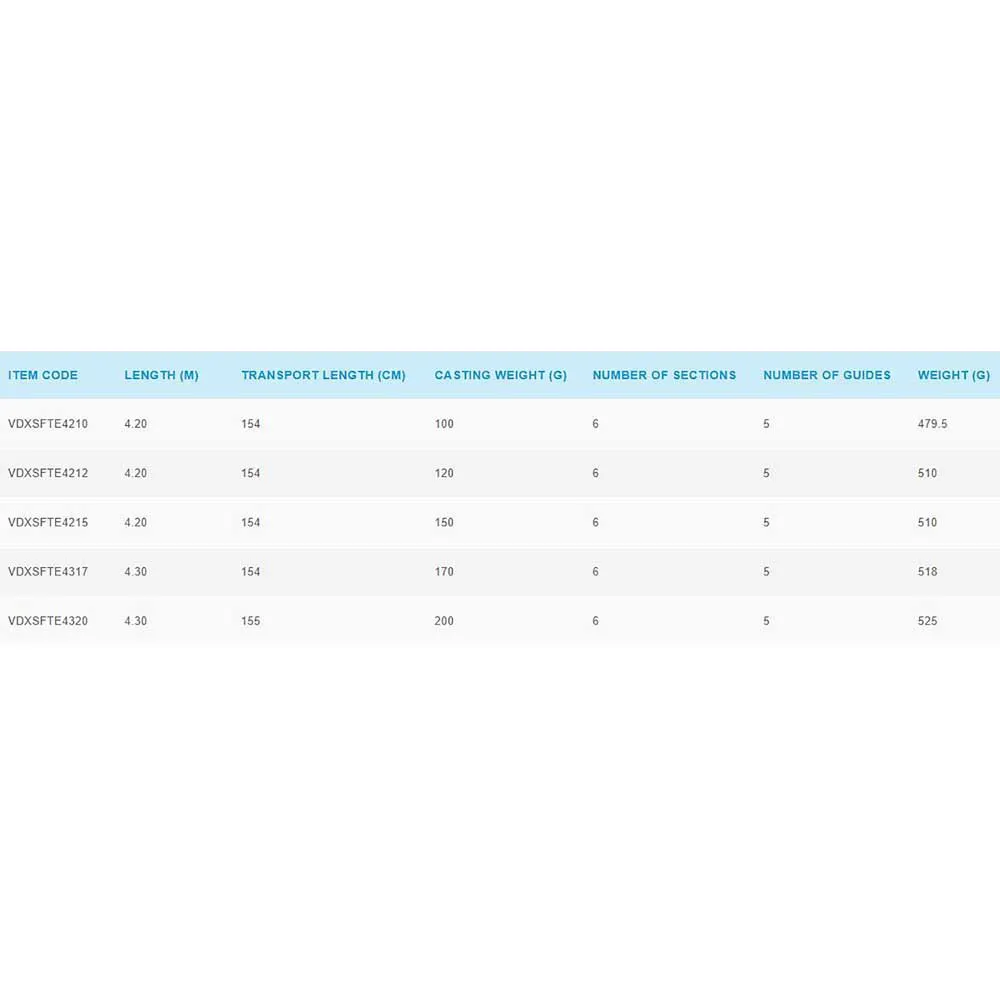
Task: Select the casting weight 170 cell
Action: coord(444,572)
